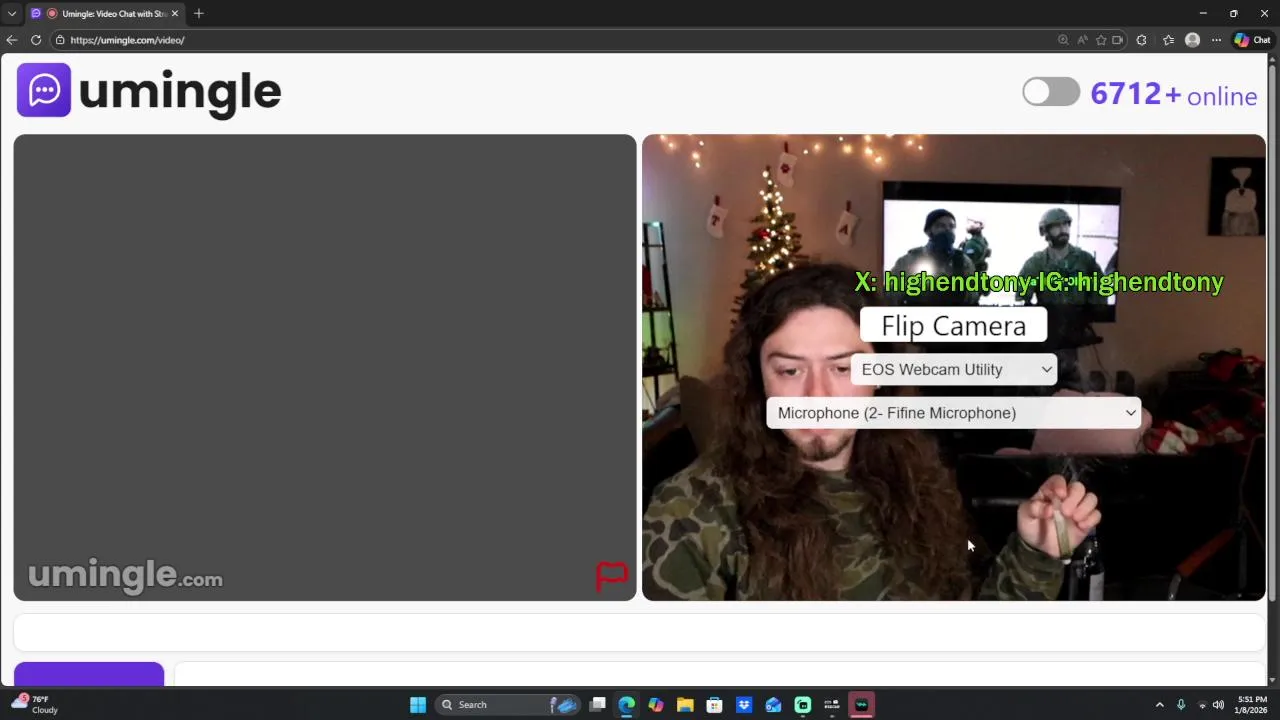View site information lock icon
The width and height of the screenshot is (1280, 720).
(60, 40)
